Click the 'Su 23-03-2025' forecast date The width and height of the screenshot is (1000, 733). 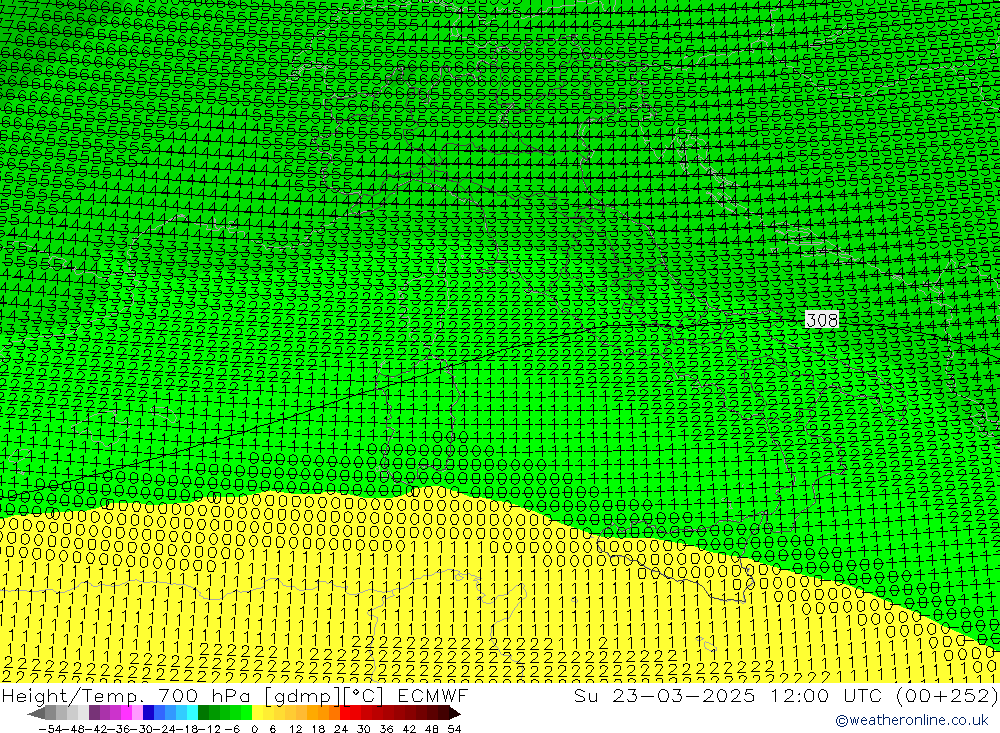pyautogui.click(x=664, y=695)
